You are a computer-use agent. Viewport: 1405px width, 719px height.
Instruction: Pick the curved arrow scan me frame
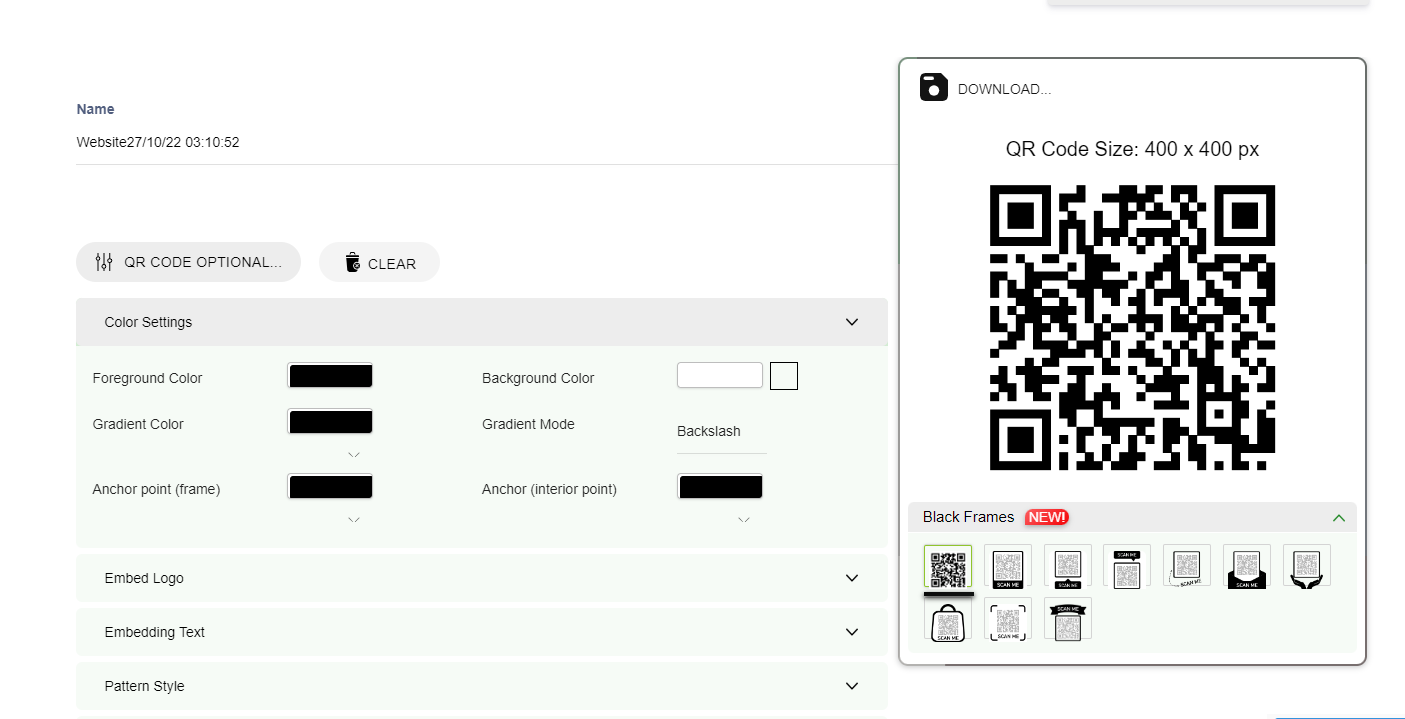[1187, 566]
